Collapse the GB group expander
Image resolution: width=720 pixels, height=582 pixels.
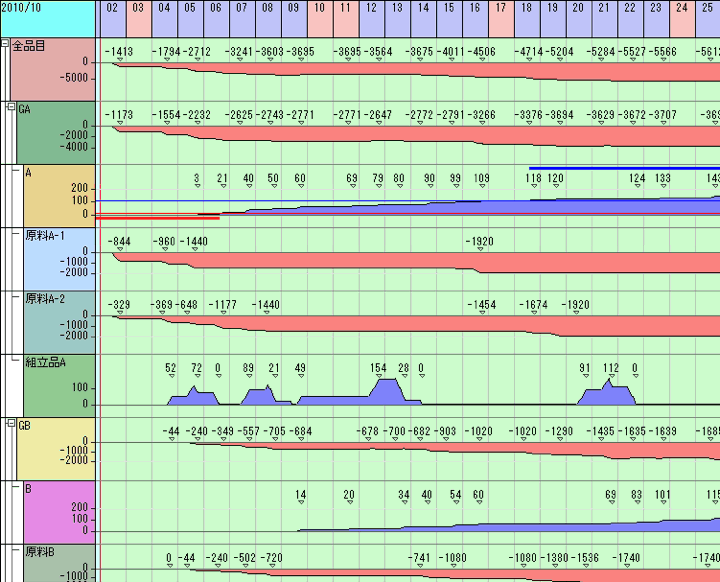point(12,425)
